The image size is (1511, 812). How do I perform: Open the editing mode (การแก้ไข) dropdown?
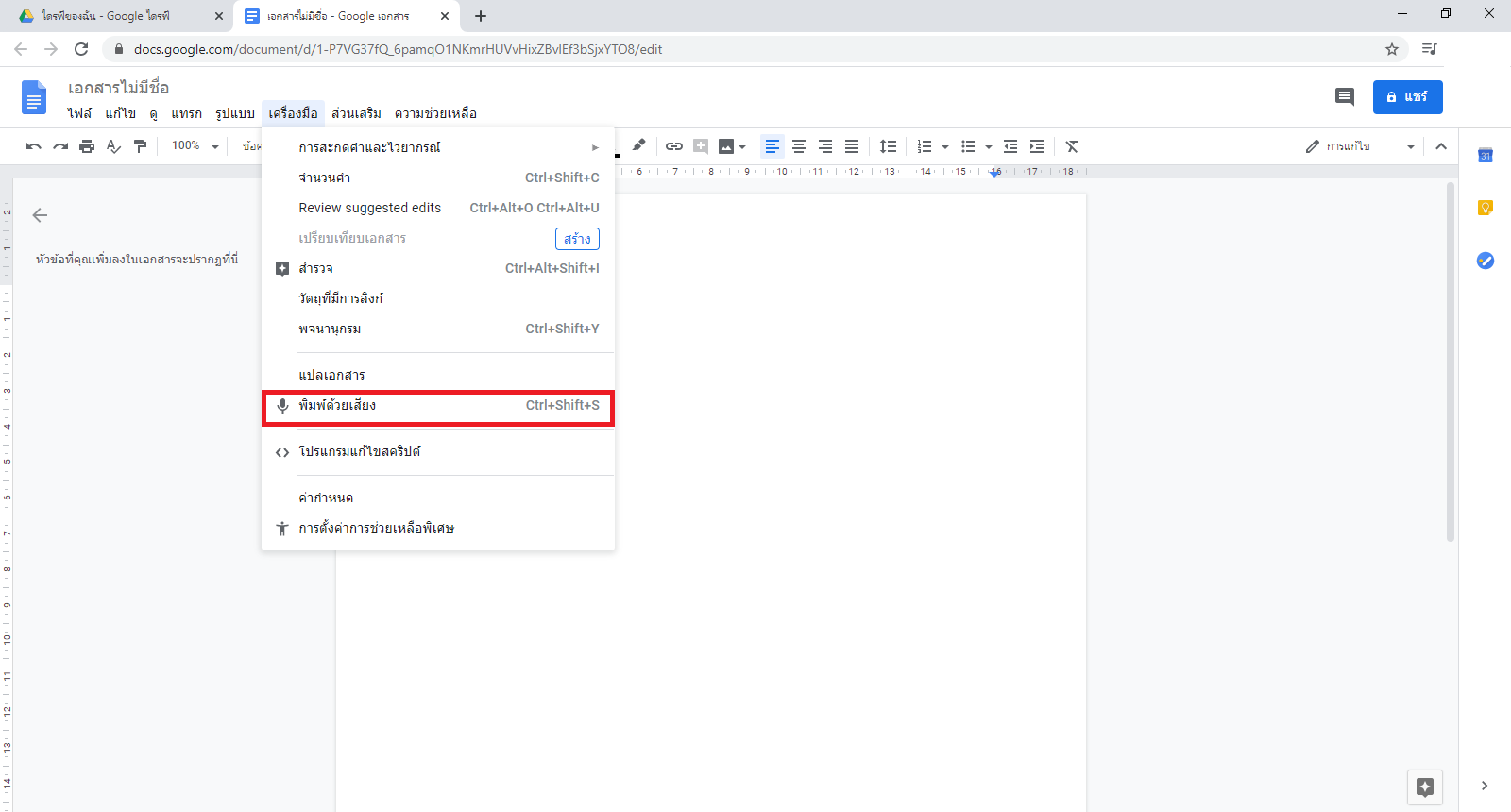tap(1360, 146)
